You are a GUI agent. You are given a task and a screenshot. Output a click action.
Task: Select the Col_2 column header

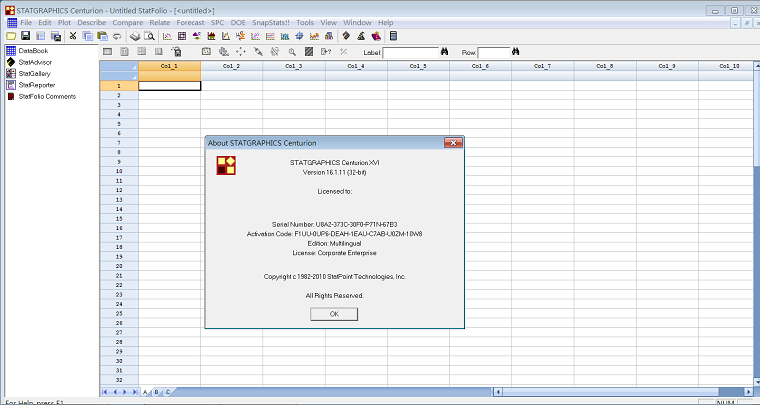232,66
